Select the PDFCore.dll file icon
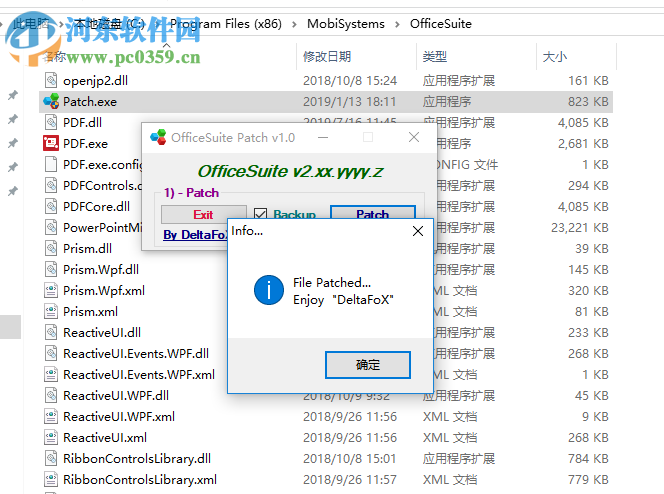Image resolution: width=664 pixels, height=494 pixels. [51, 206]
